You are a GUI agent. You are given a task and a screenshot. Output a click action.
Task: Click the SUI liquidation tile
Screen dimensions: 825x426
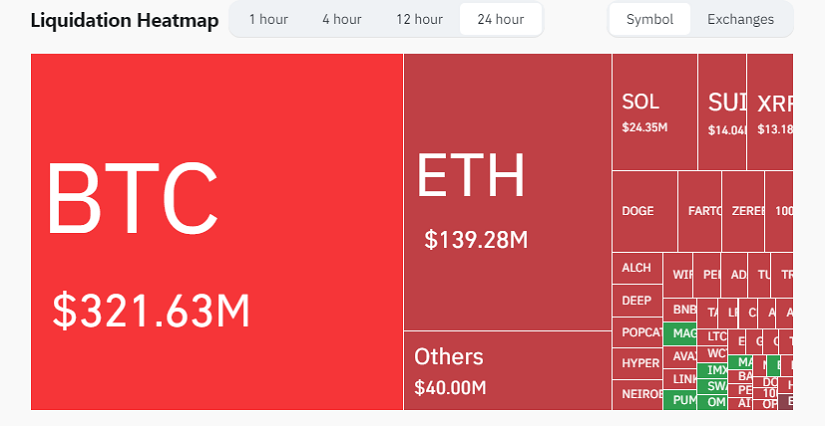tap(722, 112)
